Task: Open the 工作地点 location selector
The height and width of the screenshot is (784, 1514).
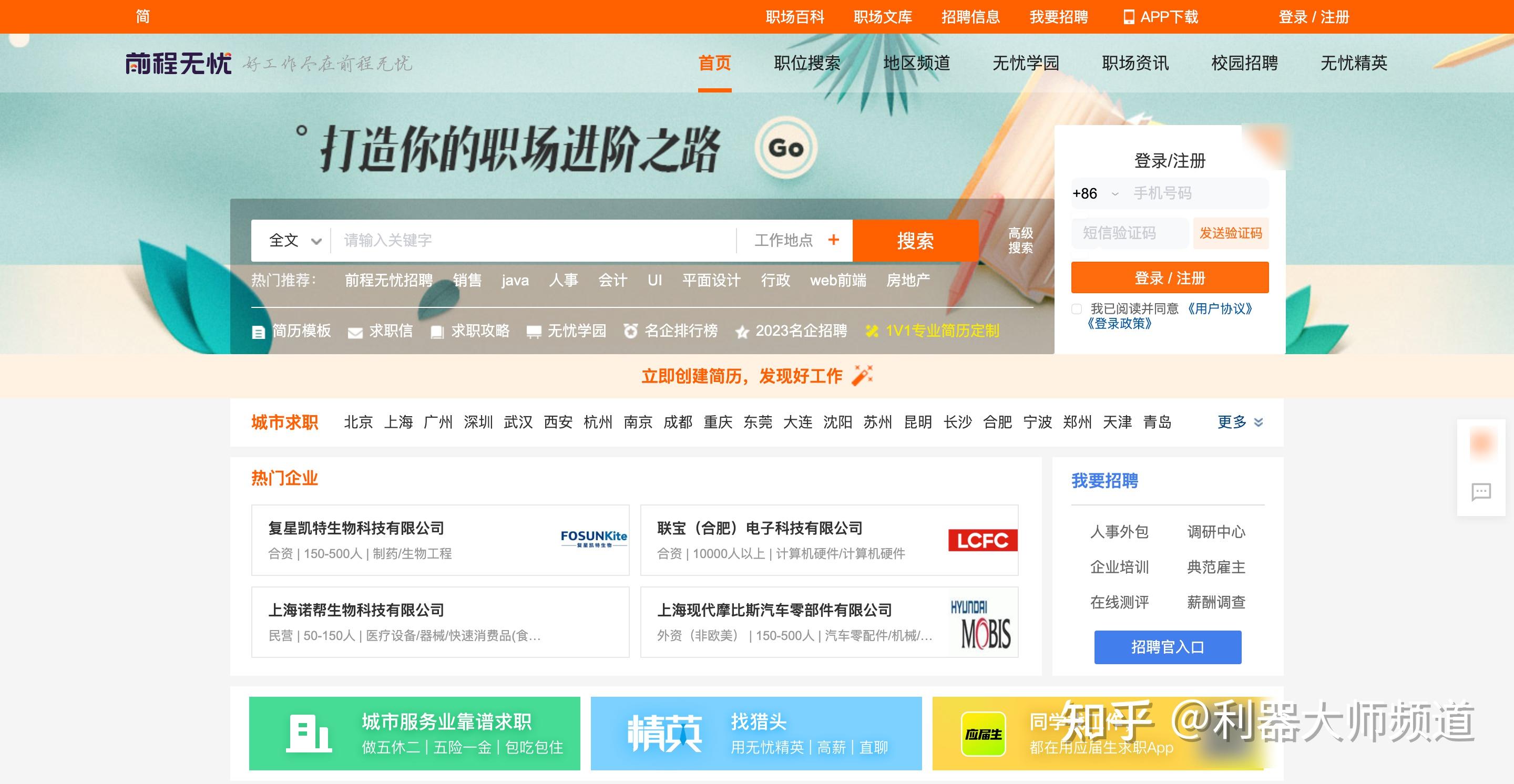Action: [x=796, y=240]
